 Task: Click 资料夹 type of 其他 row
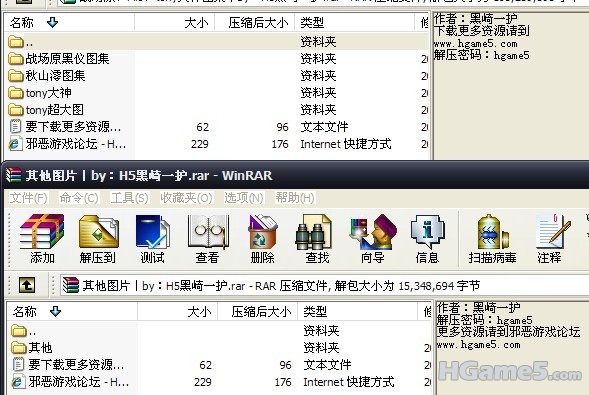coord(321,348)
